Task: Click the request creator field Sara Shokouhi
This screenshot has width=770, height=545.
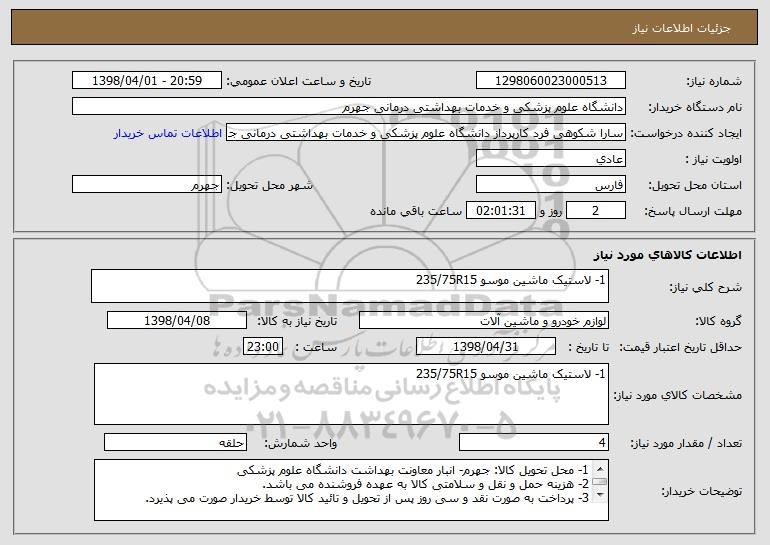Action: [426, 133]
